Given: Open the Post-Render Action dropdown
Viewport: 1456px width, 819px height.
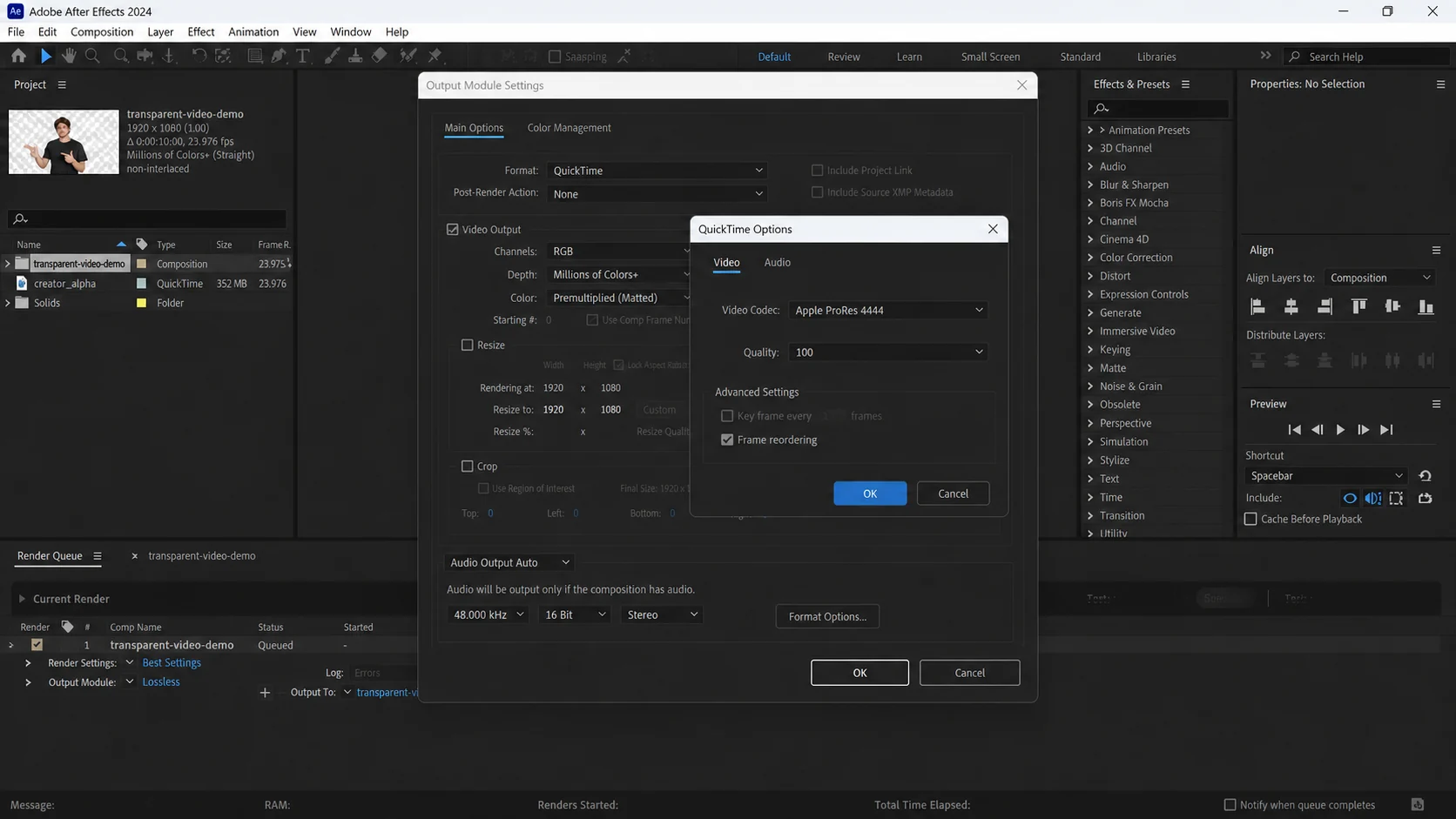Looking at the screenshot, I should (x=657, y=194).
